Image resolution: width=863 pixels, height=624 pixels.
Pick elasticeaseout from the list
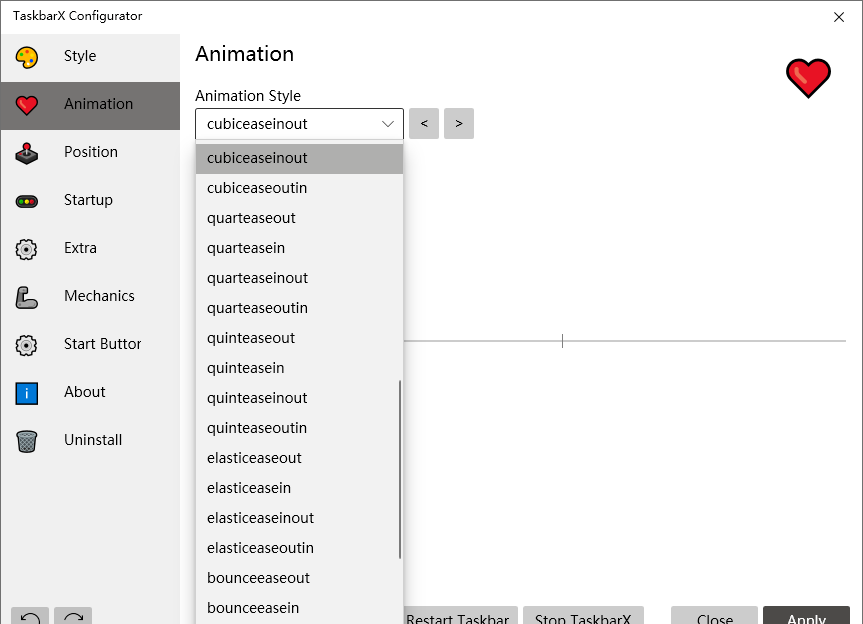click(x=299, y=458)
